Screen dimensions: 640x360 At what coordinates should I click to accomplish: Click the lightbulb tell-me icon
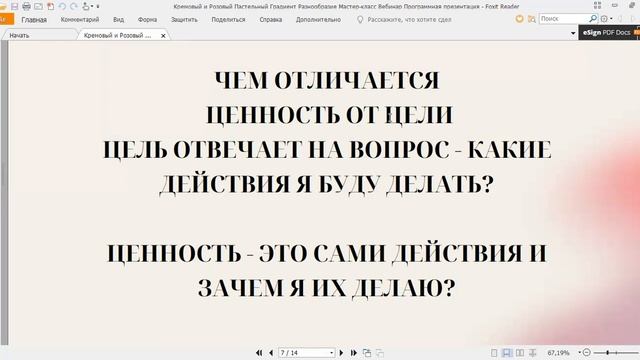click(360, 20)
